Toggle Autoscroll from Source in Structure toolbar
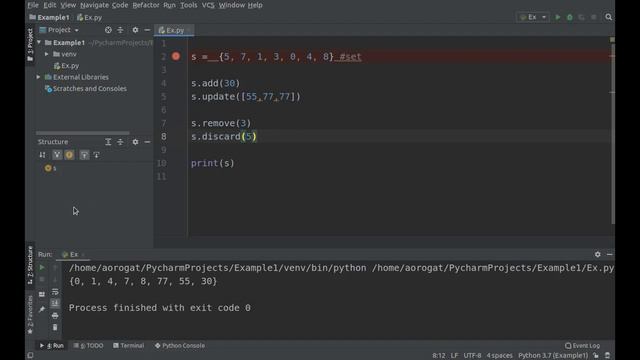Image resolution: width=640 pixels, height=360 pixels. coord(96,155)
